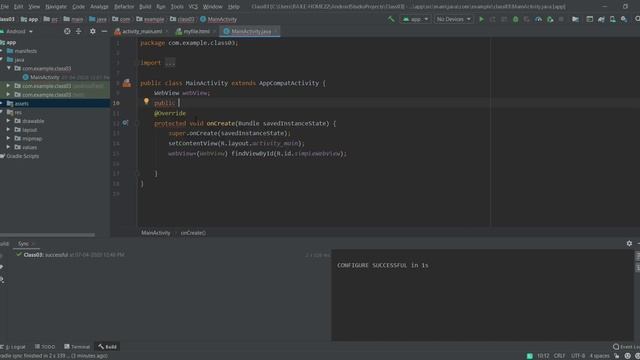The width and height of the screenshot is (640, 360).
Task: Click the '4 spaces' indent in status bar
Action: (599, 356)
